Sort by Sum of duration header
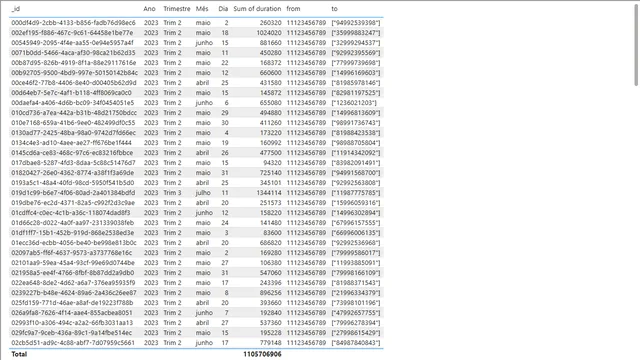The width and height of the screenshot is (640, 360). (x=257, y=9)
